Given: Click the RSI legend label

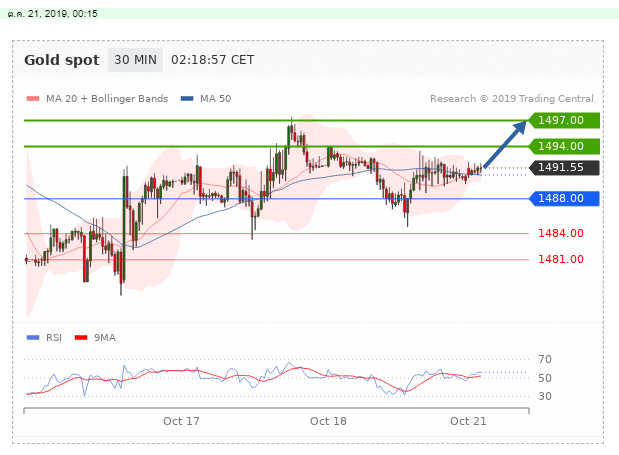Looking at the screenshot, I should point(54,338).
